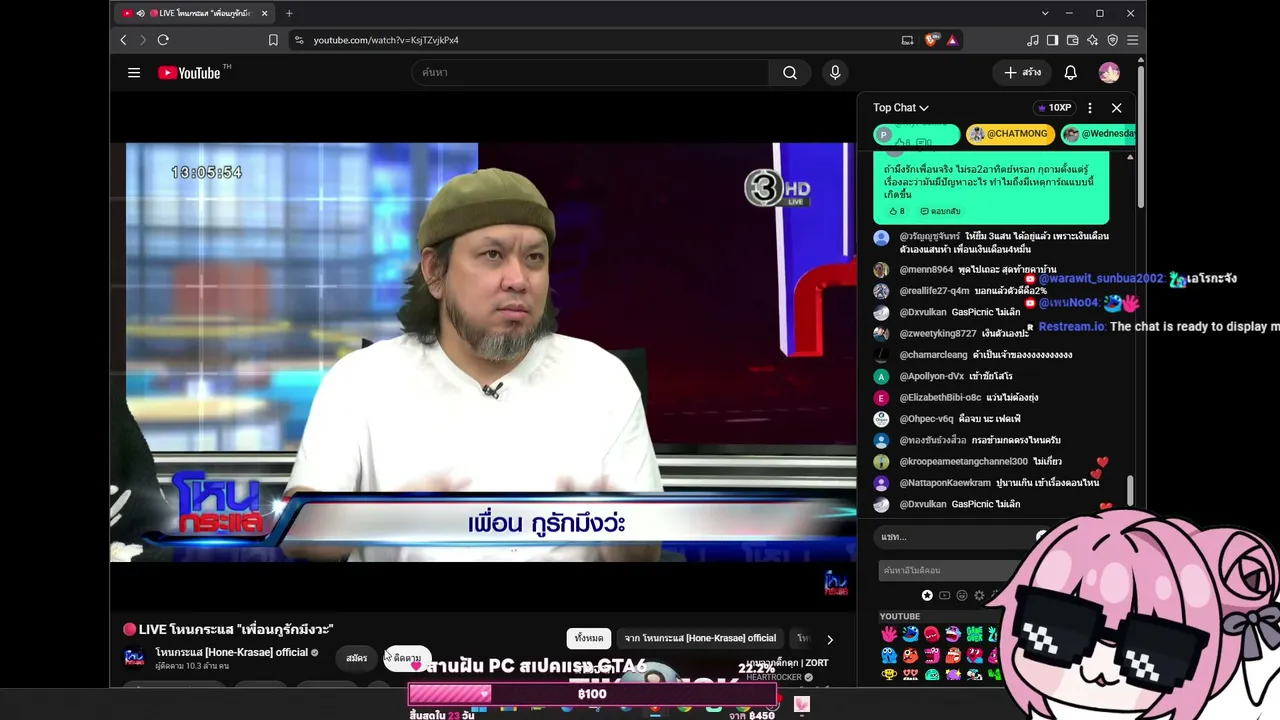1280x720 pixels.
Task: Click the chat scrollbar thumb
Action: pyautogui.click(x=1130, y=491)
